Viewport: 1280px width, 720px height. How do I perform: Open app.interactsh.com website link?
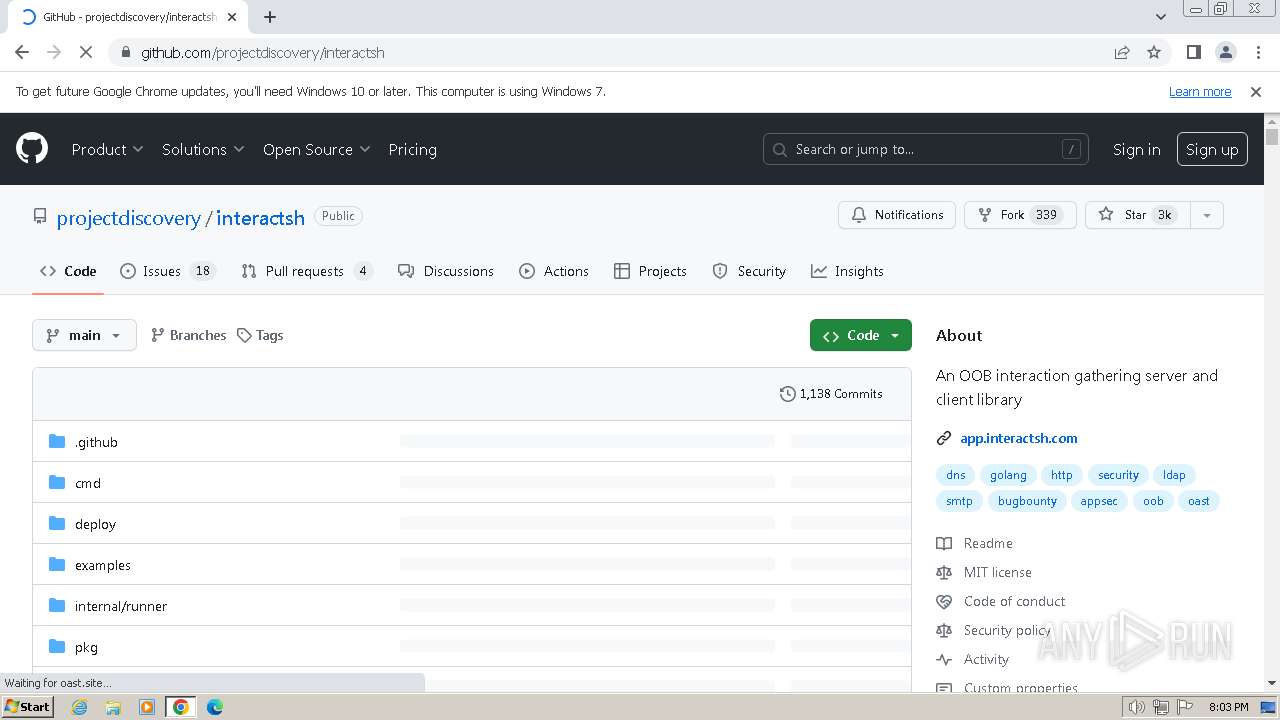tap(1018, 438)
